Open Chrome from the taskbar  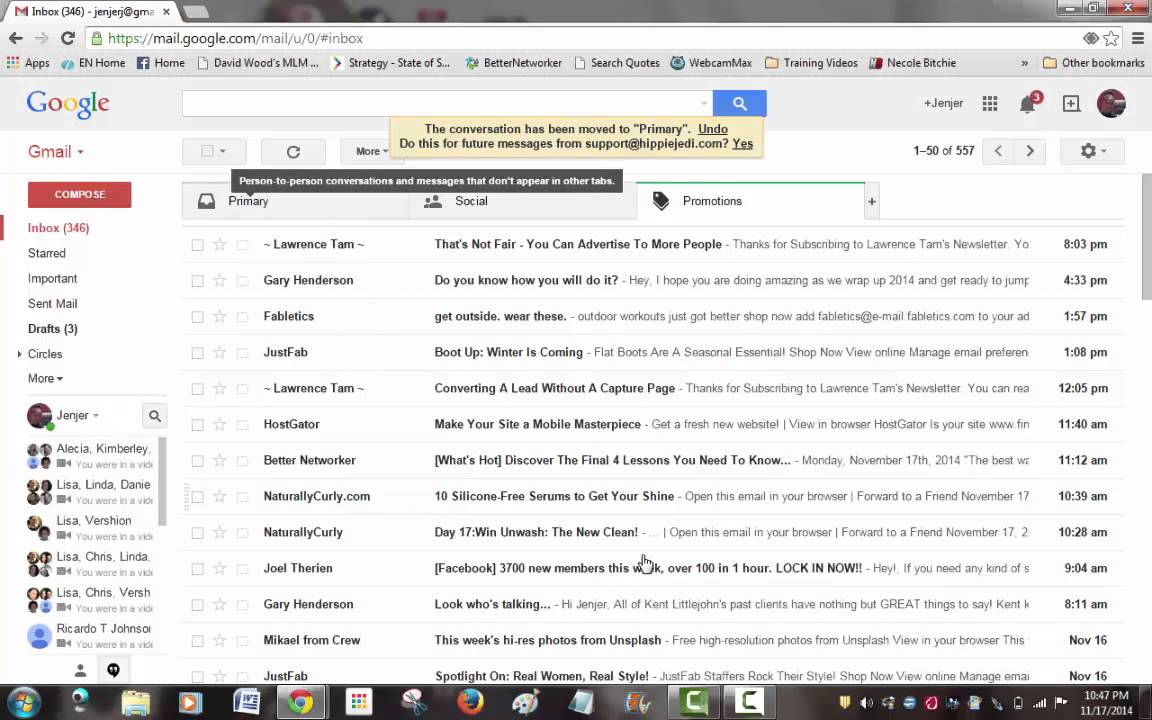tap(300, 702)
